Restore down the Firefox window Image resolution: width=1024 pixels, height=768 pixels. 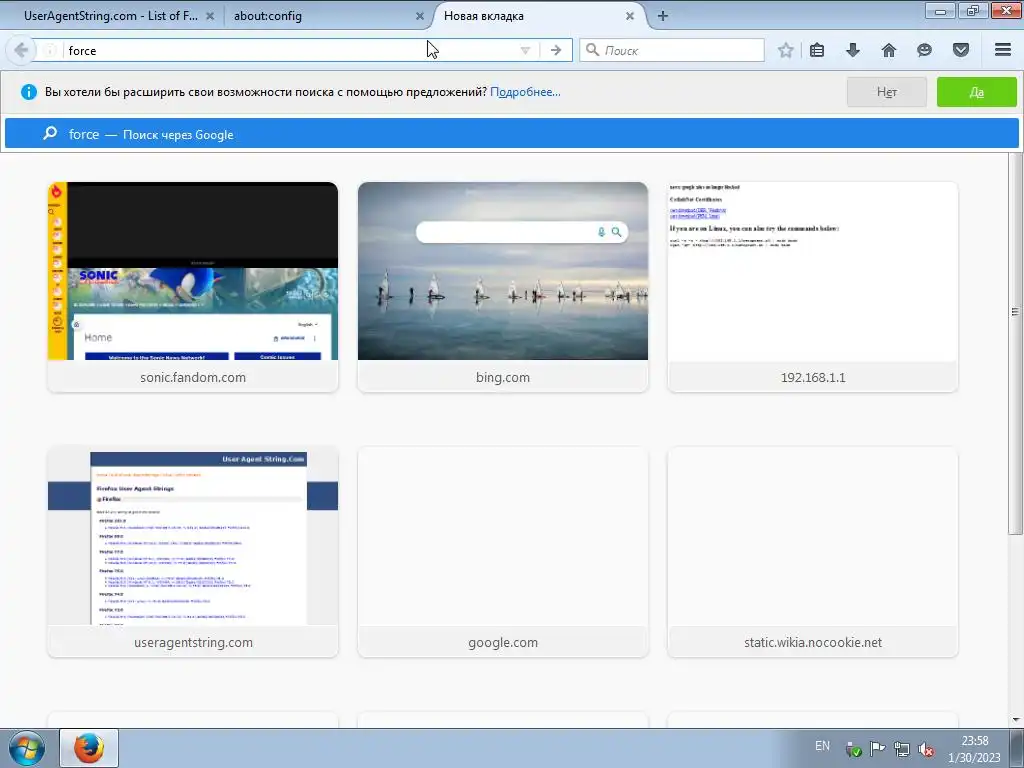coord(972,11)
